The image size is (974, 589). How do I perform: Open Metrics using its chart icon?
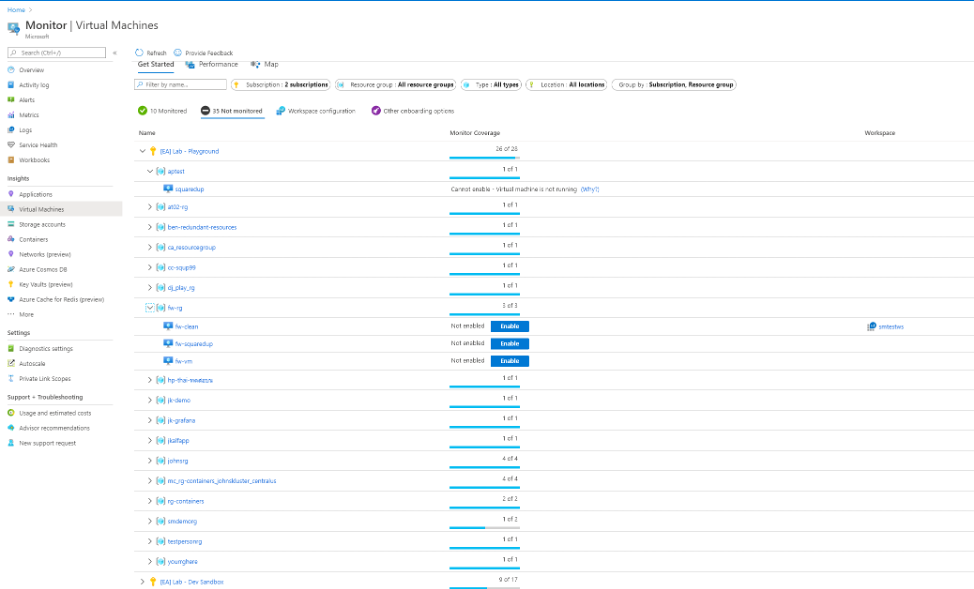11,114
